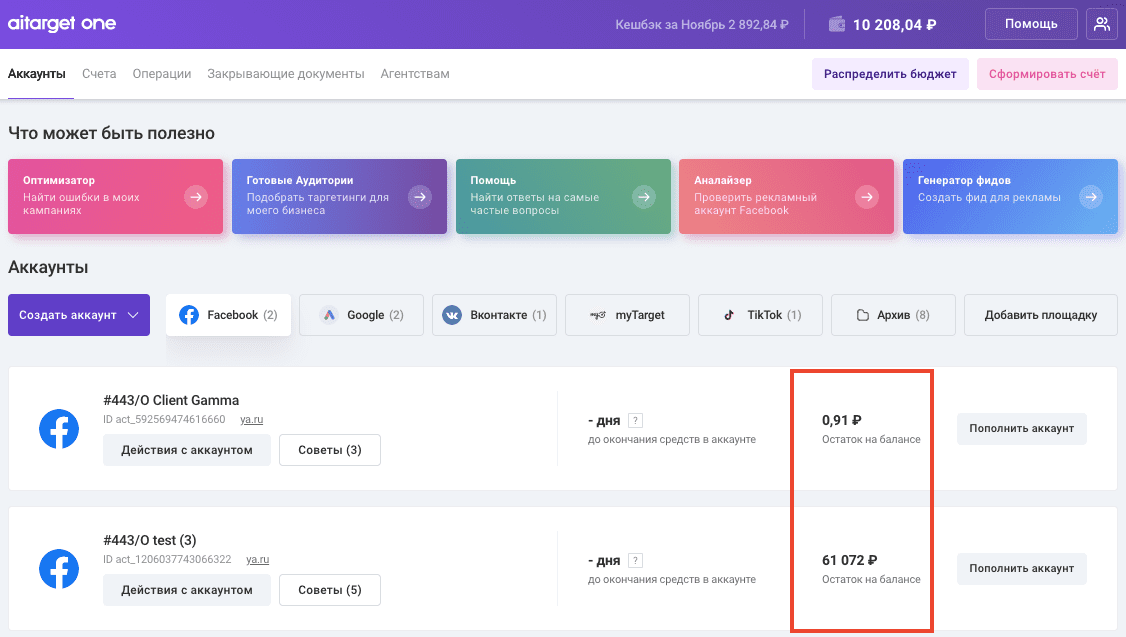Image resolution: width=1126 pixels, height=637 pixels.
Task: Open the ya.ru link for test (3)
Action: 257,559
